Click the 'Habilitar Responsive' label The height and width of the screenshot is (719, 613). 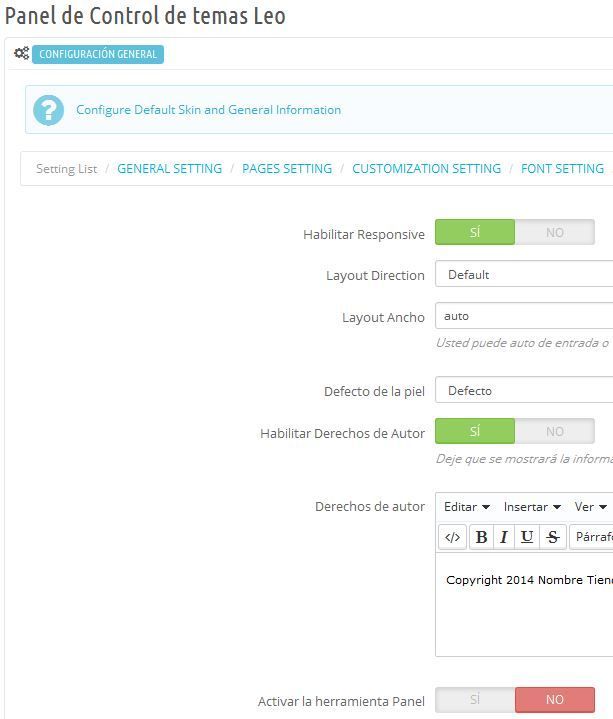coord(364,234)
